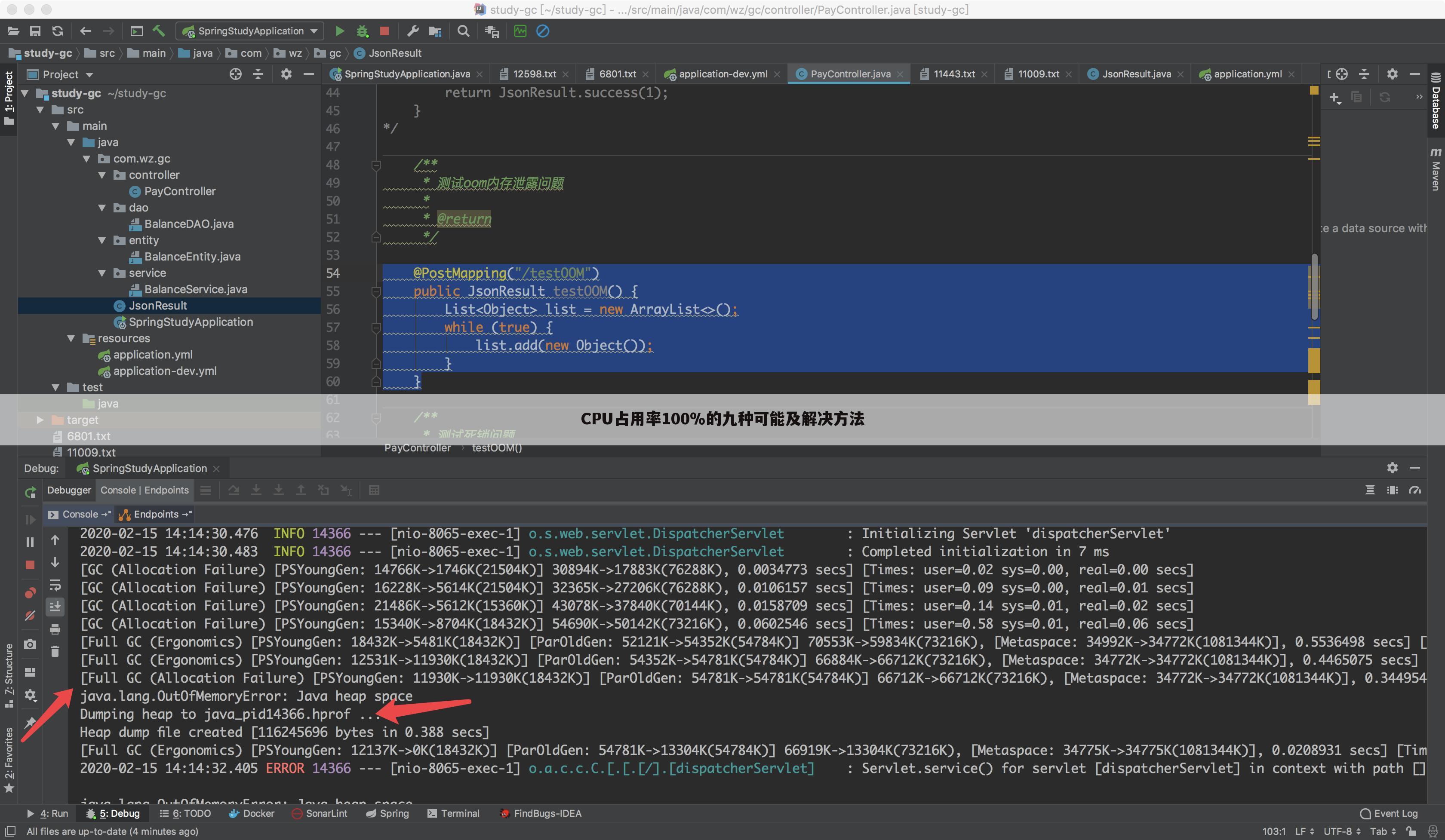Click the Search Everywhere magnifier icon
1445x840 pixels.
(463, 31)
